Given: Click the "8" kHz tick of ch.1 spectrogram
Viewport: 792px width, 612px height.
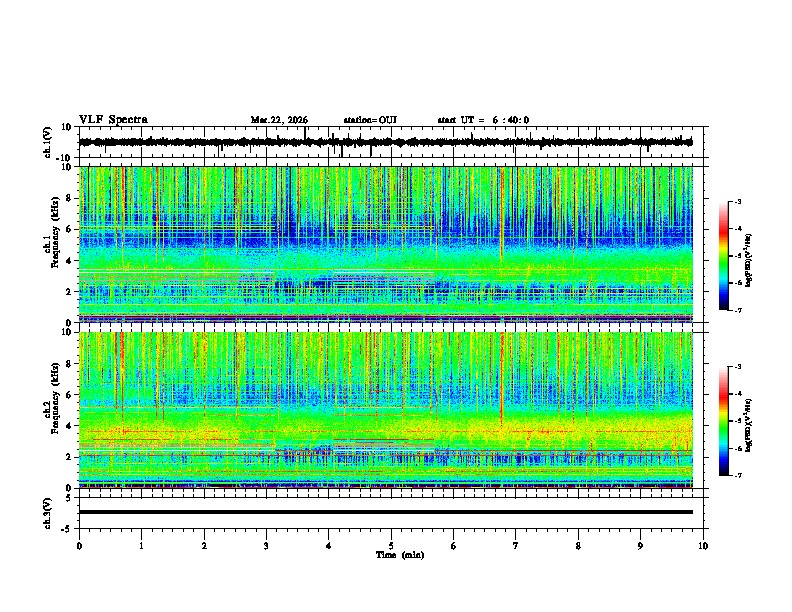Looking at the screenshot, I should [71, 198].
